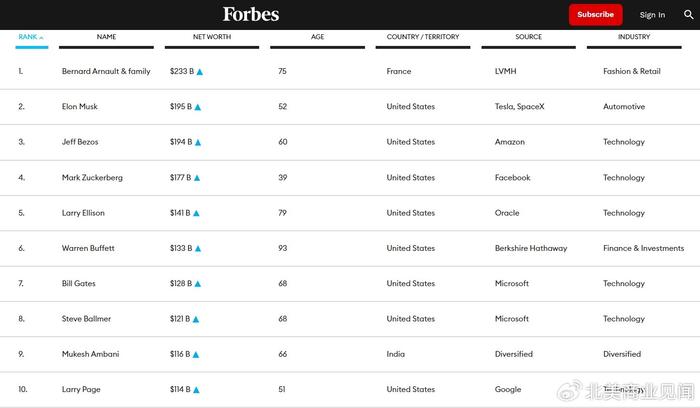
Task: Click the blue triangle beside $177 B
Action: click(197, 178)
